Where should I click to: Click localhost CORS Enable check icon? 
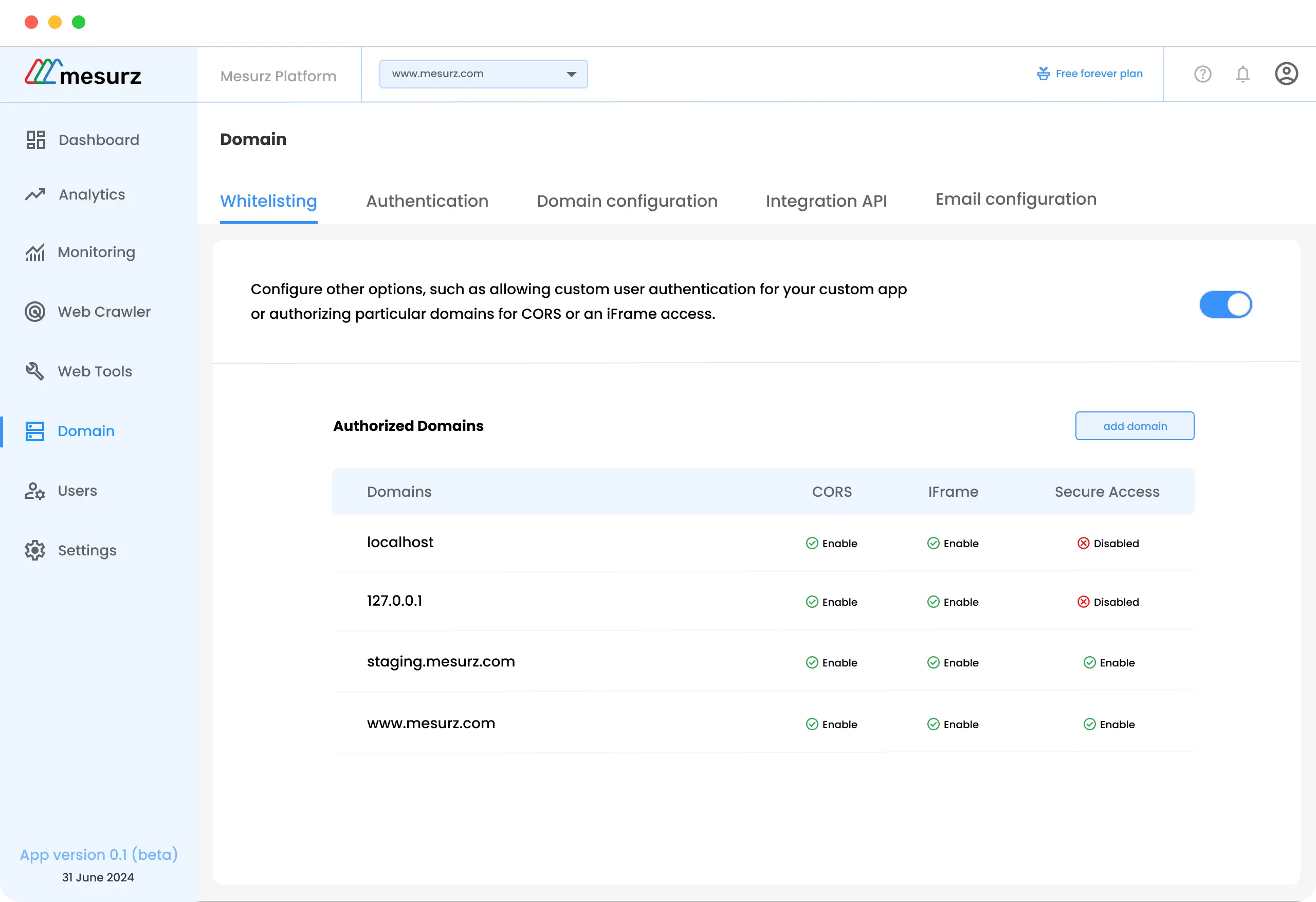click(812, 544)
